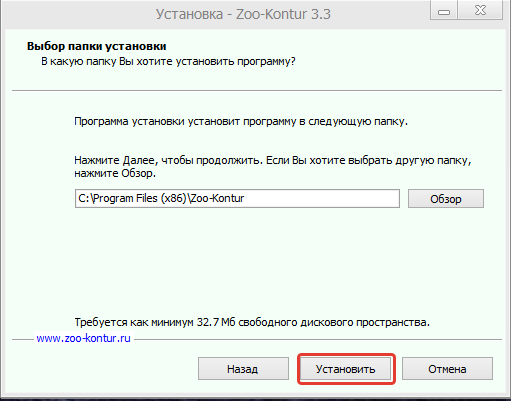Click the horizontal separator under the header
The image size is (511, 401).
click(x=257, y=90)
